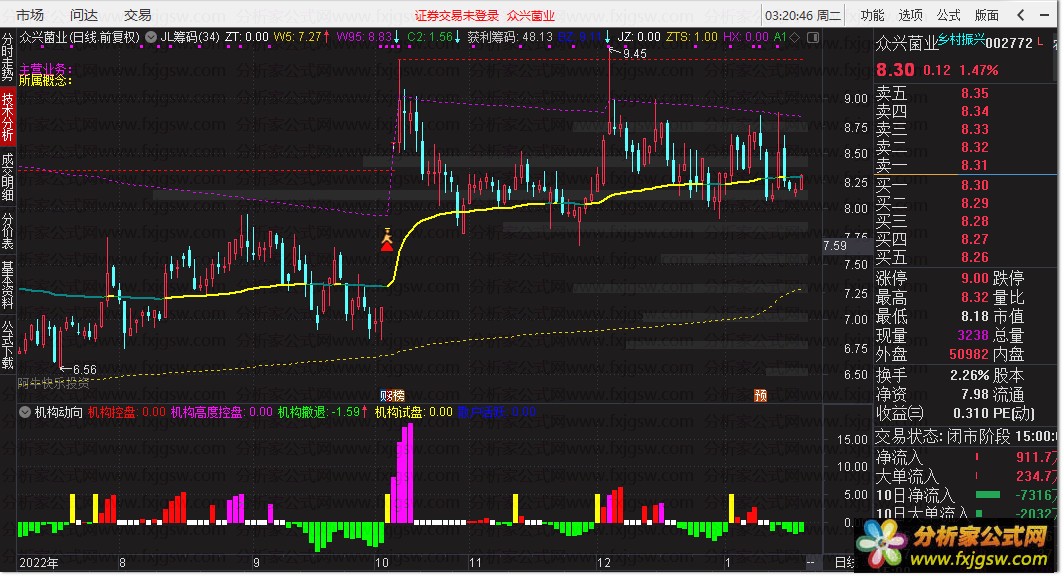
Task: Click the 众兴菌业(日线.前复权) chart title
Action: tap(80, 37)
